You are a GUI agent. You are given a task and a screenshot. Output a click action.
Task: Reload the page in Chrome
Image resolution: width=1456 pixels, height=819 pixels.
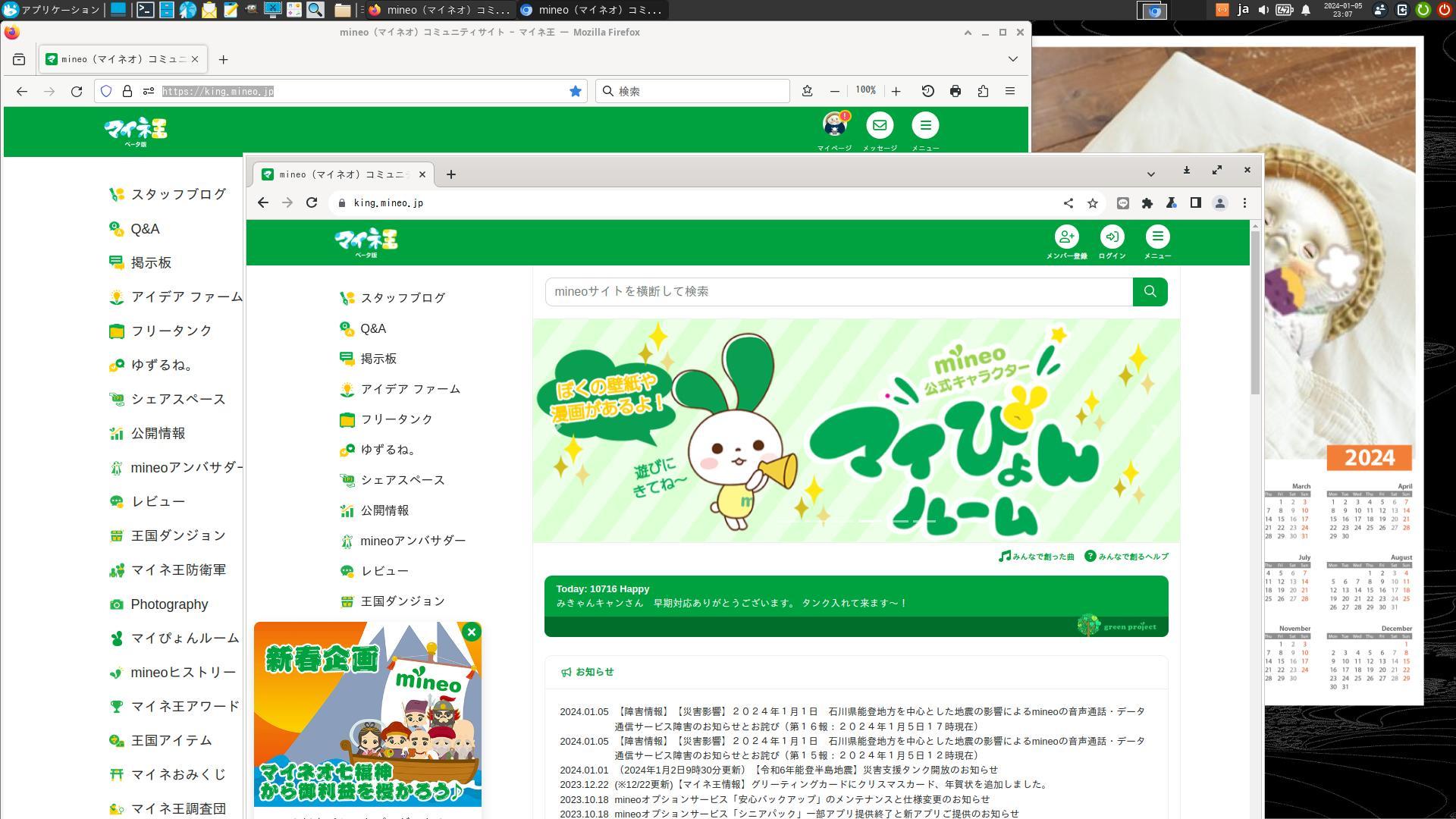pos(312,203)
